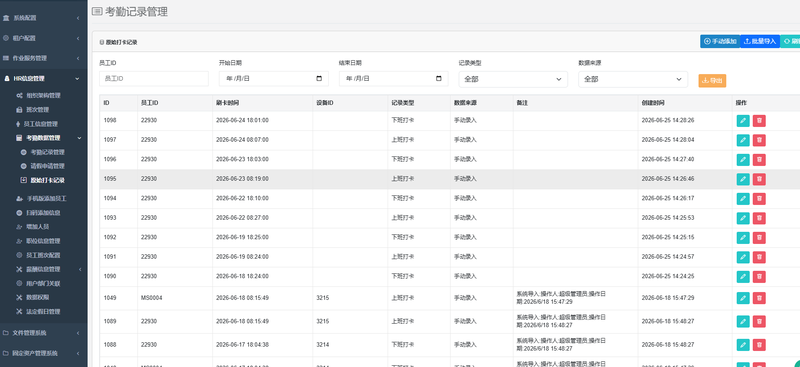Expand the 文件管理系统 sidebar section
The image size is (800, 367).
click(x=42, y=333)
